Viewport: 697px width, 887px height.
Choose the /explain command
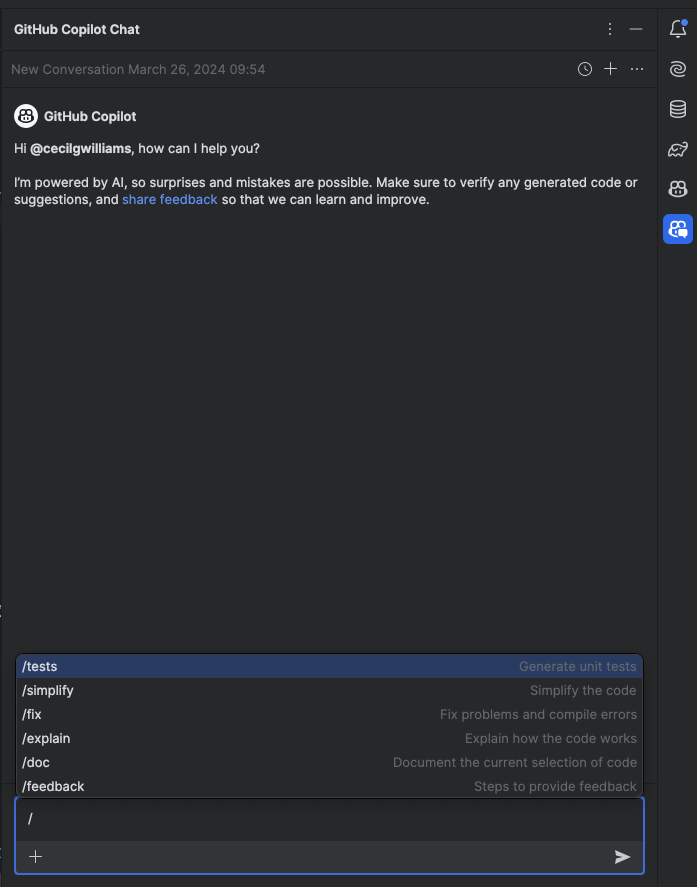pos(329,738)
